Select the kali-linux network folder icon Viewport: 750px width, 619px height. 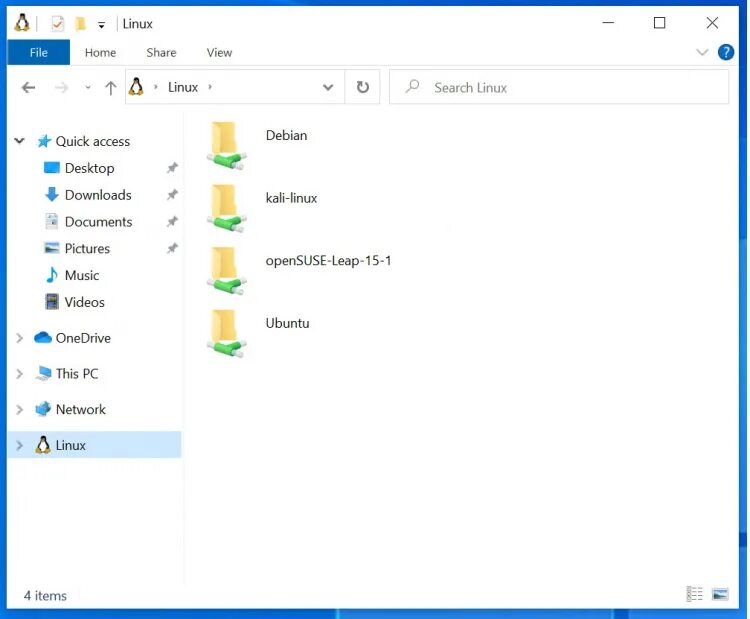coord(227,209)
